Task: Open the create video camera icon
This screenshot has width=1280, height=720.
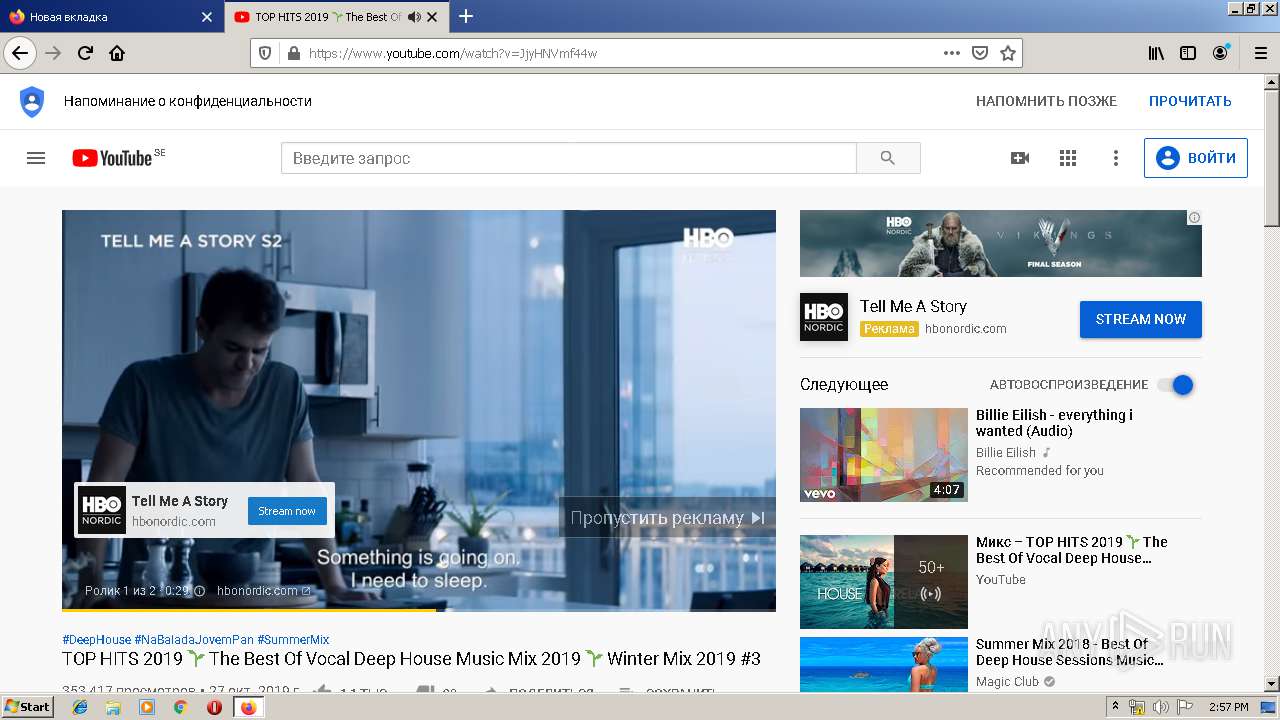Action: (1020, 158)
